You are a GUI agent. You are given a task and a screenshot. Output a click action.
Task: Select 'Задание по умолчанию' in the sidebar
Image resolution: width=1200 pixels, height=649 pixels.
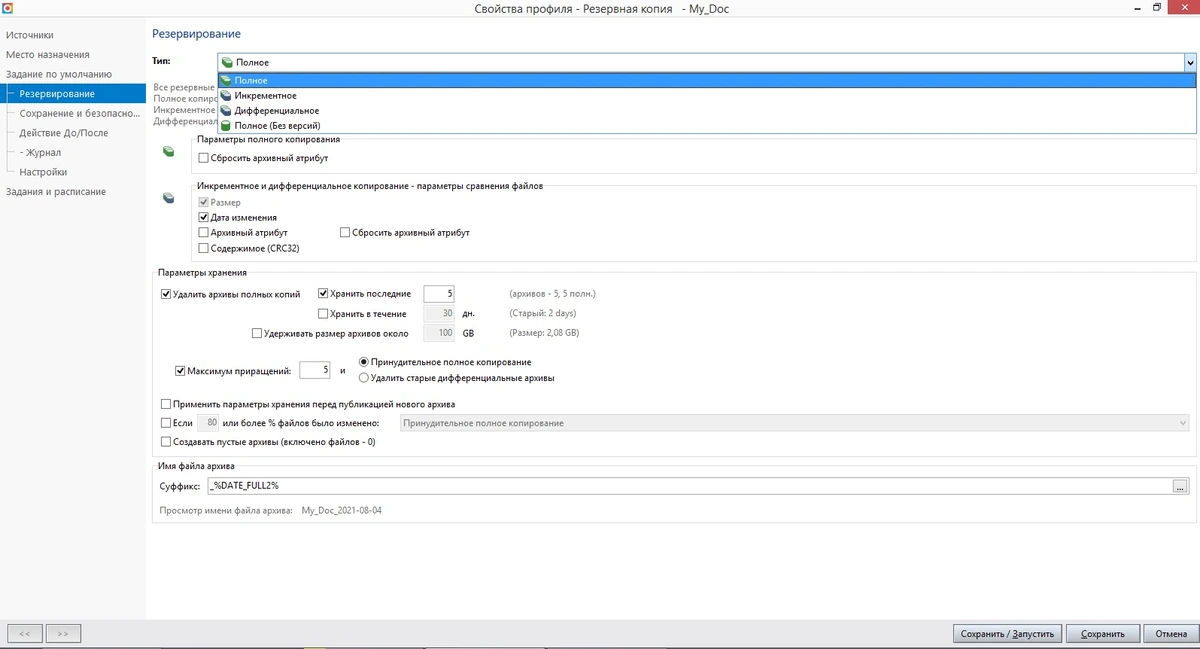pos(59,74)
